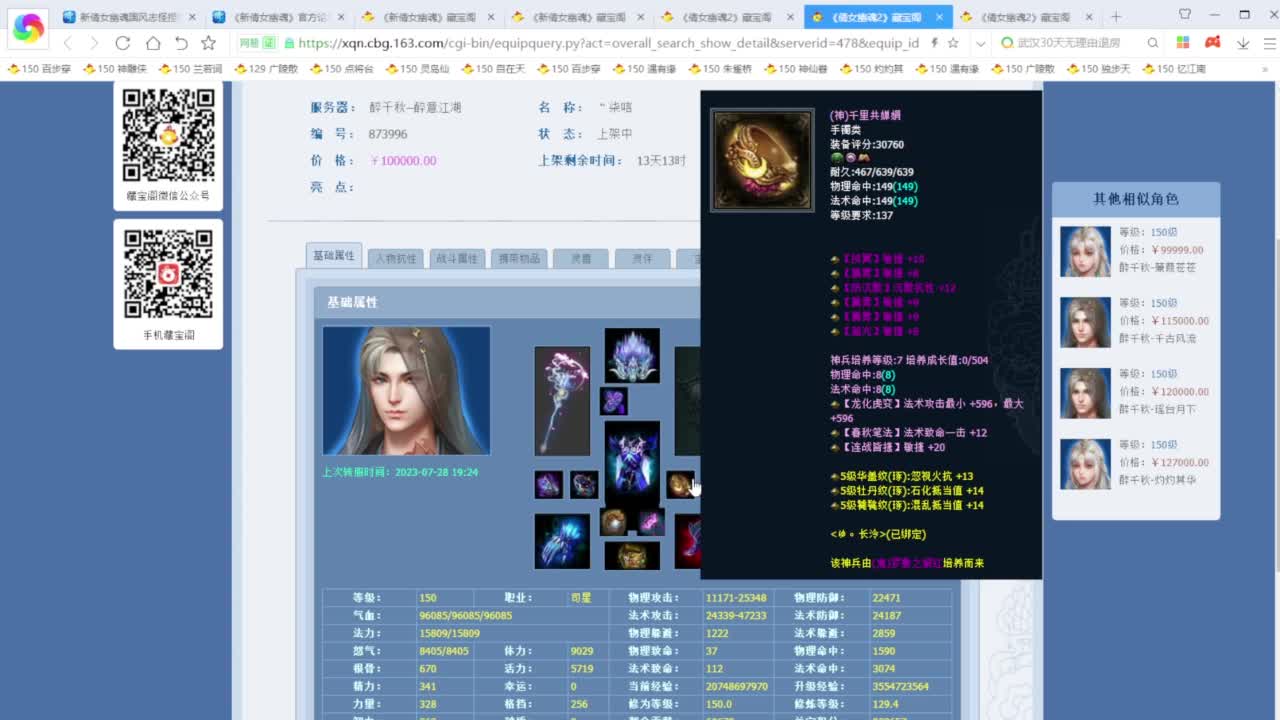Open similar character 醉千秋-灼灼其华

(x=1157, y=481)
